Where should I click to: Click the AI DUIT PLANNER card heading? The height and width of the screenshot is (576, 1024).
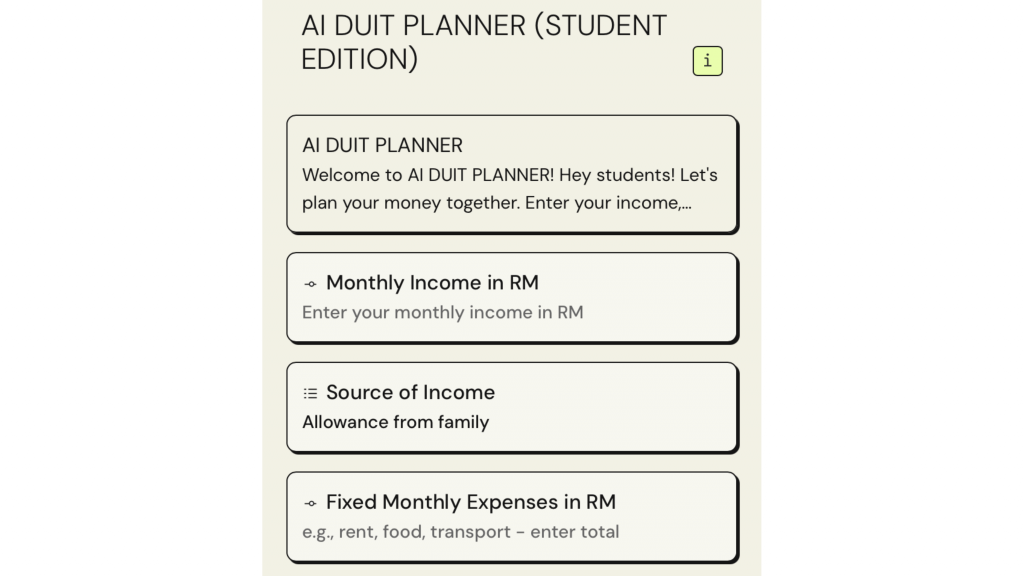click(x=382, y=145)
